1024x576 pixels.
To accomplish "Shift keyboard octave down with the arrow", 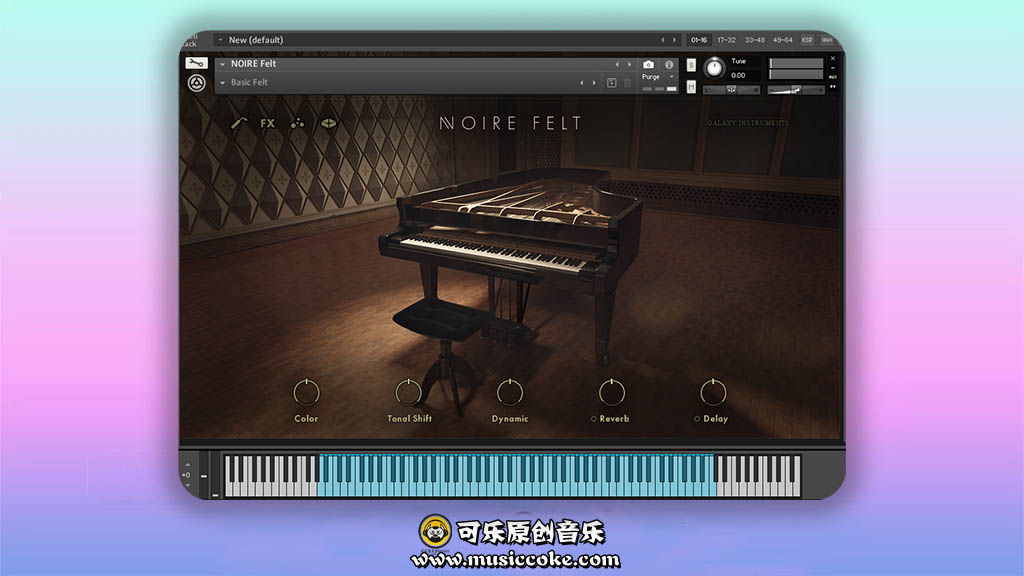I will (x=187, y=485).
